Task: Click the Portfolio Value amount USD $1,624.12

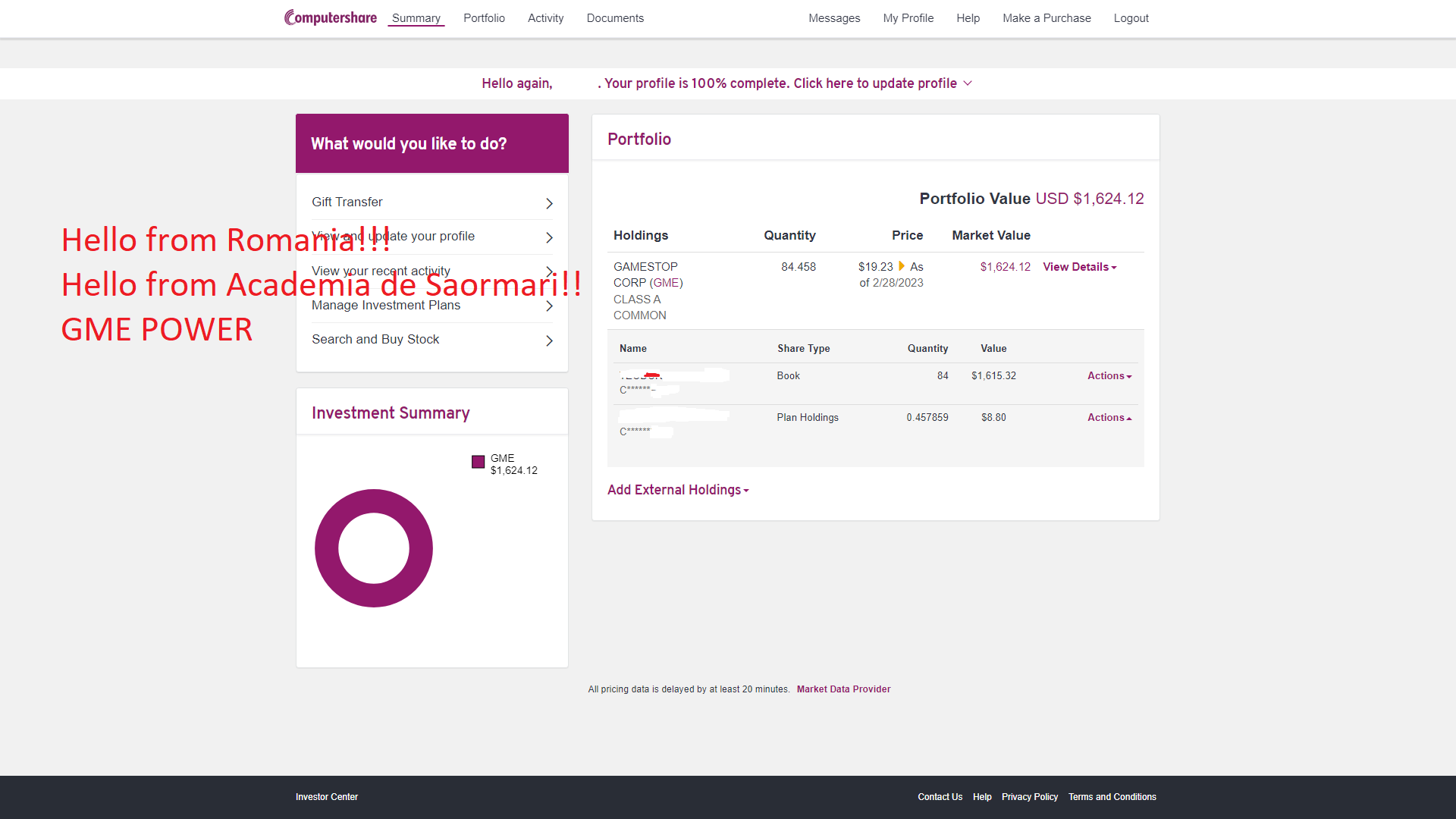Action: pos(1090,199)
